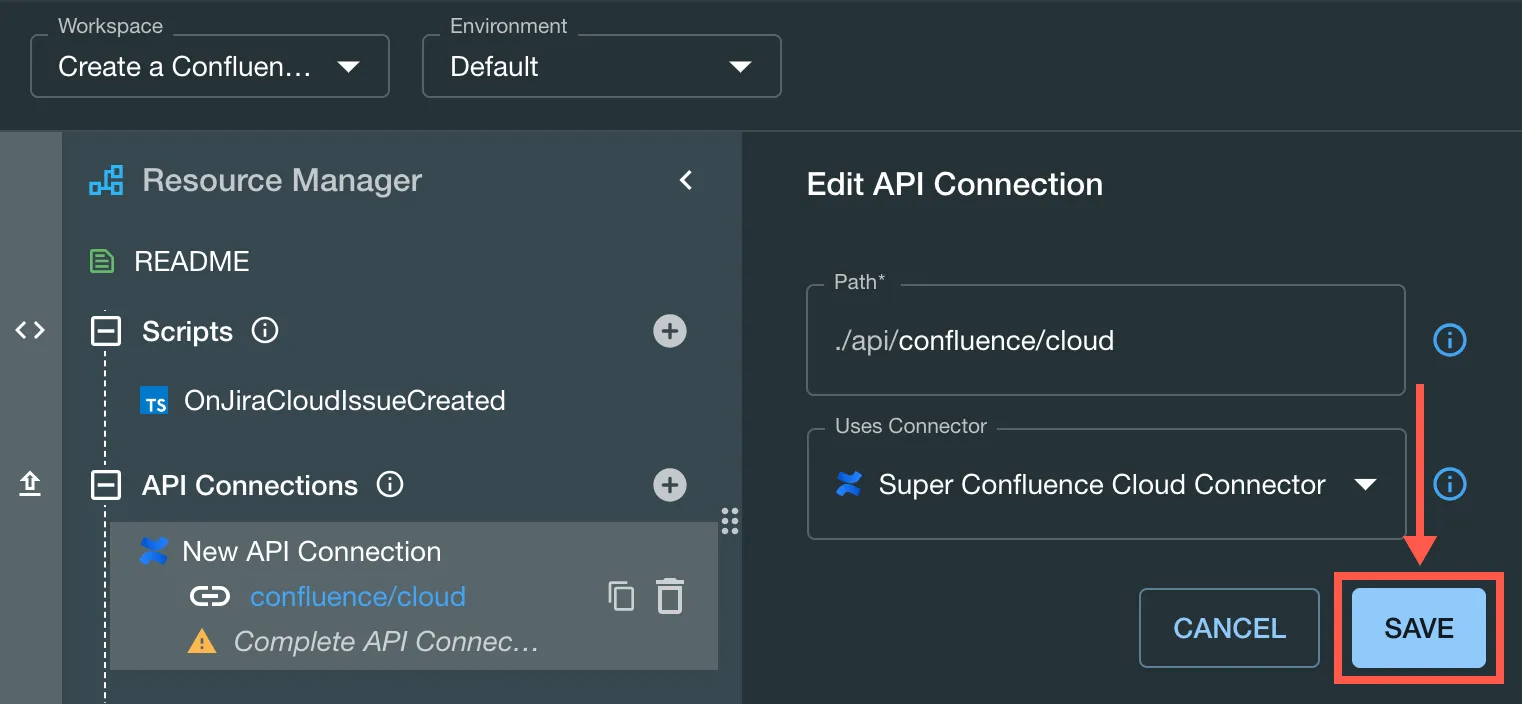This screenshot has height=704, width=1522.
Task: Click the code view sidebar icon
Action: point(30,330)
